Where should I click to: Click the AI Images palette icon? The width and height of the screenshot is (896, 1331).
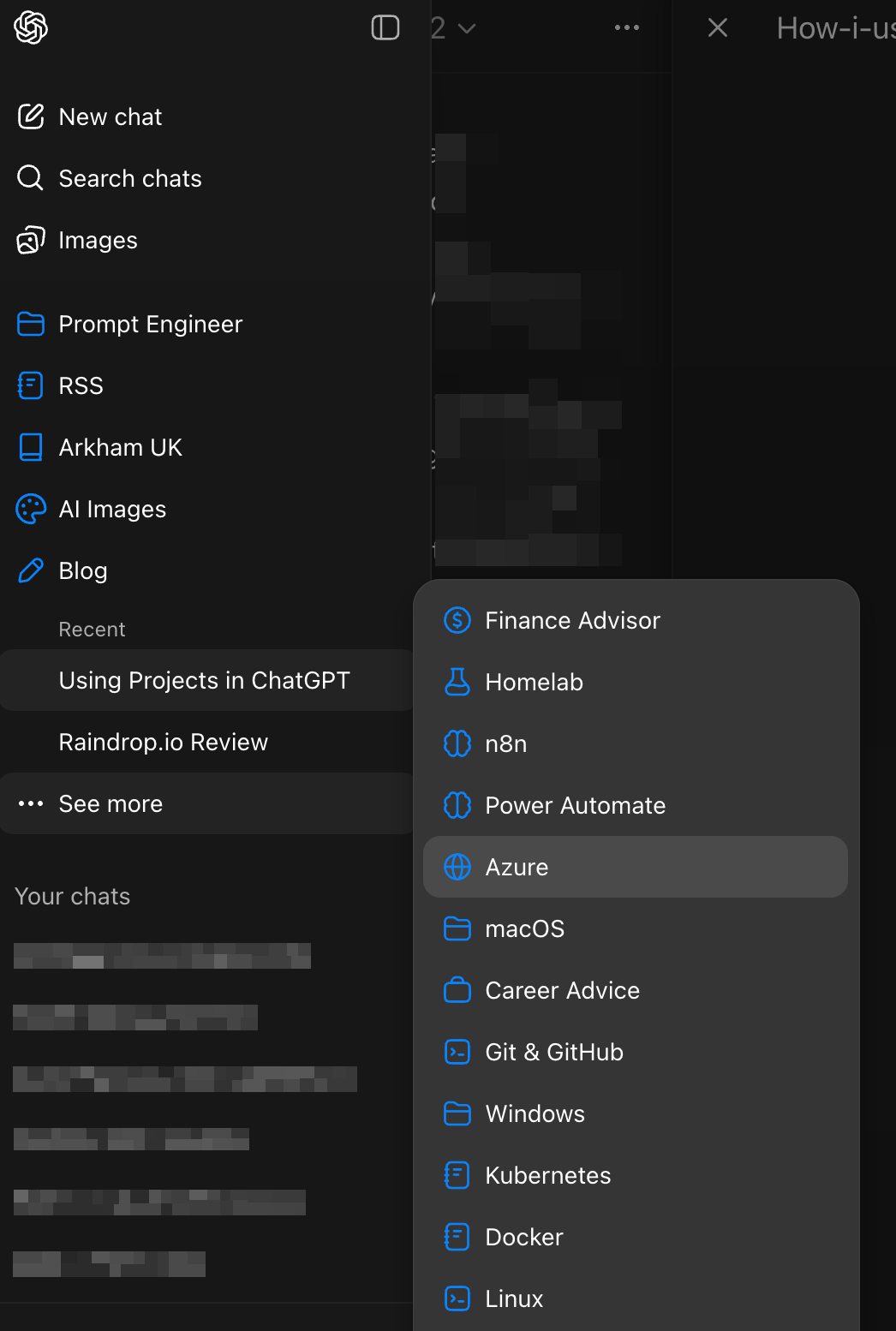tap(31, 509)
